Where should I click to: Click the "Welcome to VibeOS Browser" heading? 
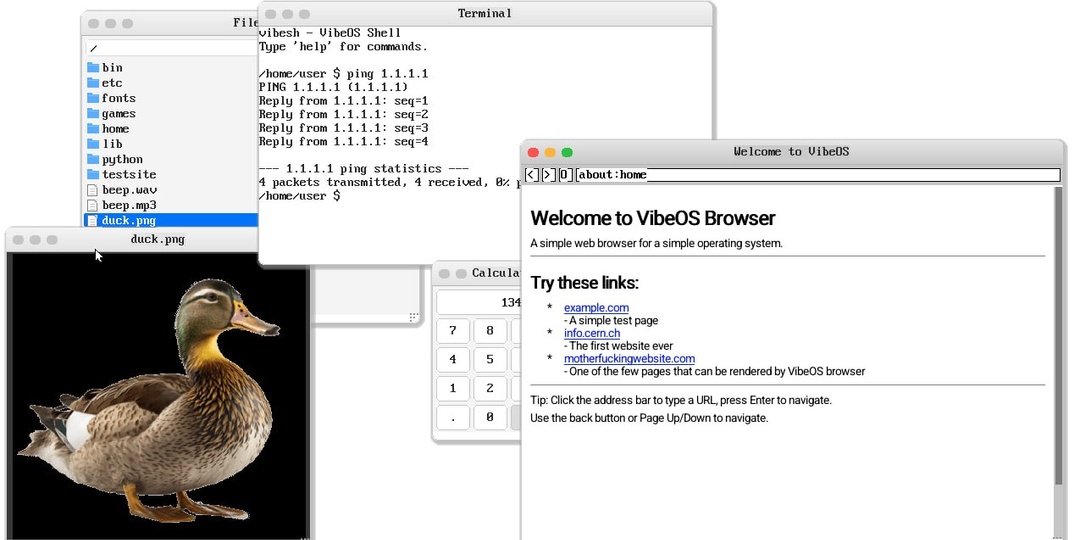click(x=653, y=218)
